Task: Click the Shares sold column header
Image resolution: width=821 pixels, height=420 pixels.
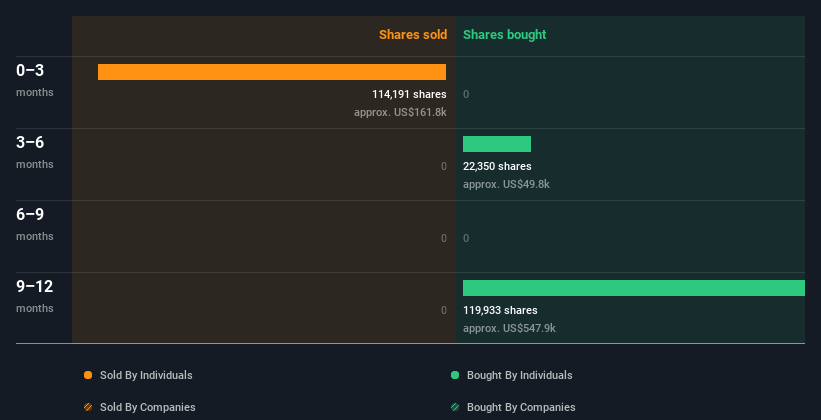Action: 413,35
